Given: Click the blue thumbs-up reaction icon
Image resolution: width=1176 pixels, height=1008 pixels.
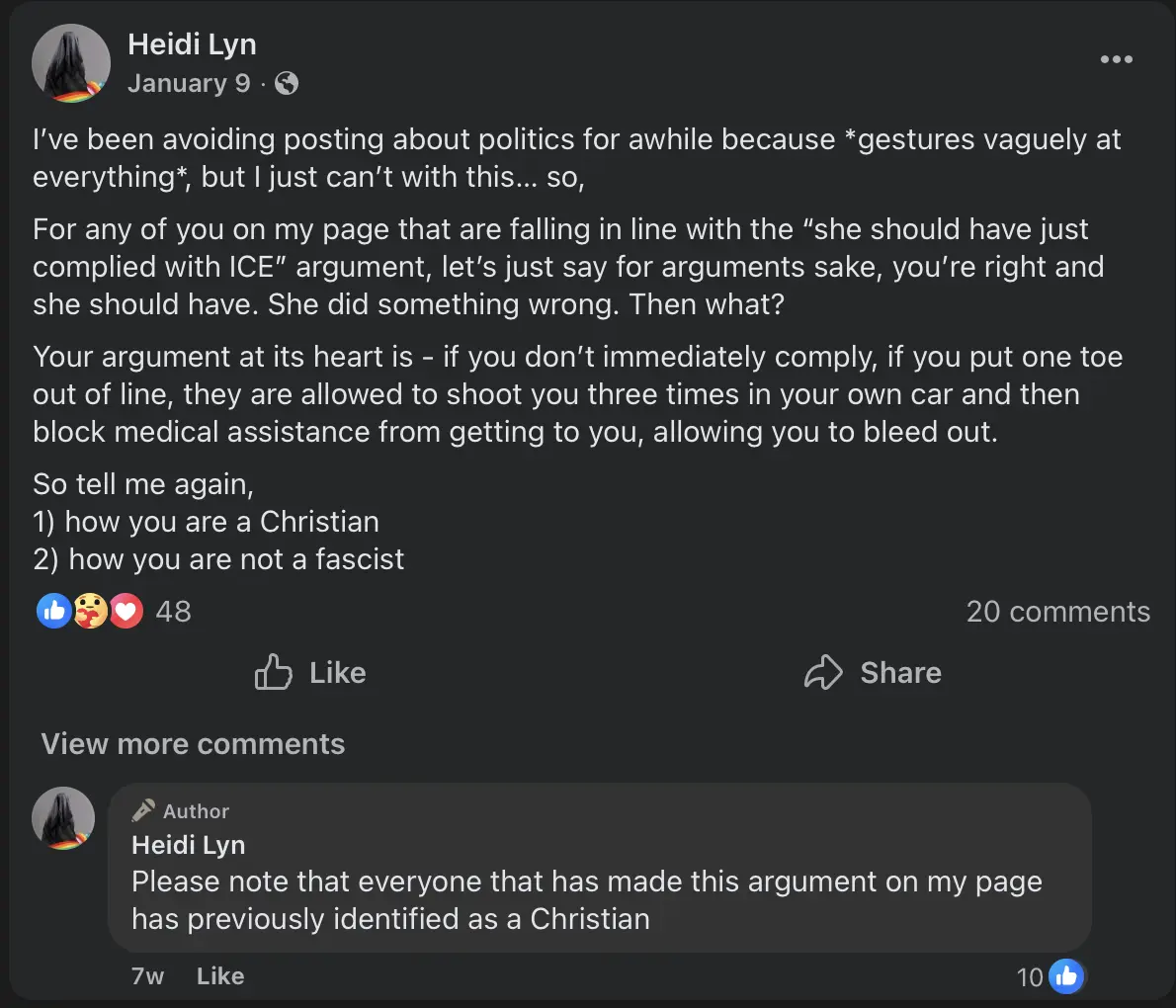Looking at the screenshot, I should pyautogui.click(x=53, y=612).
